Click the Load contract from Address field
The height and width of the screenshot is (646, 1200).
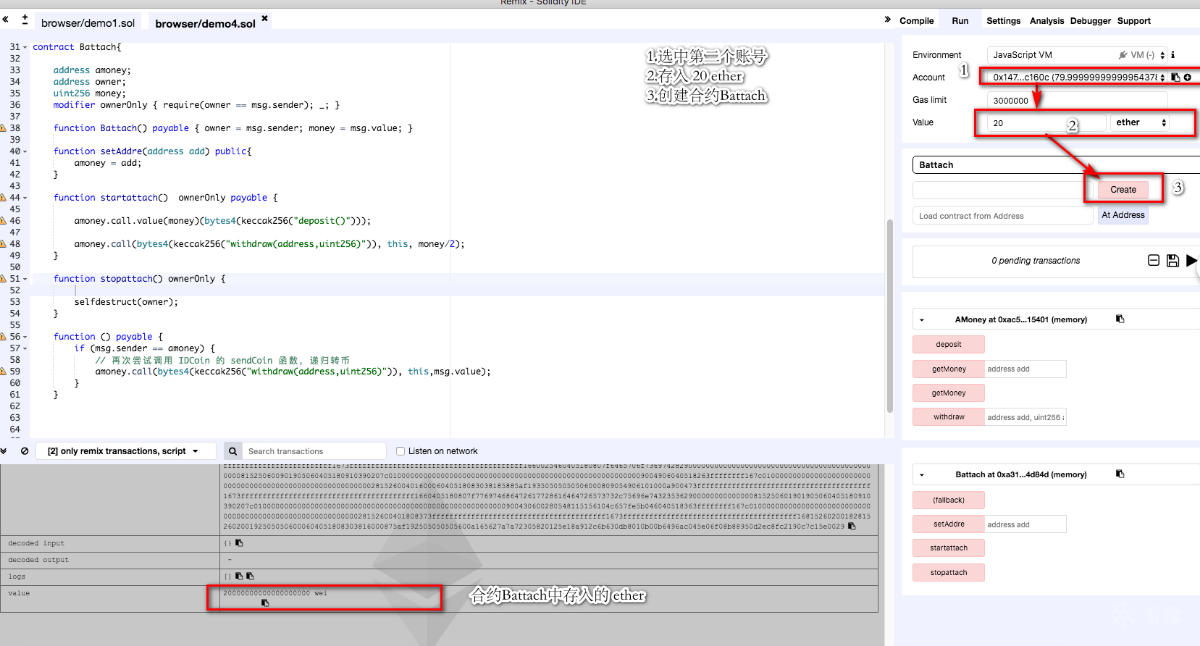1003,215
